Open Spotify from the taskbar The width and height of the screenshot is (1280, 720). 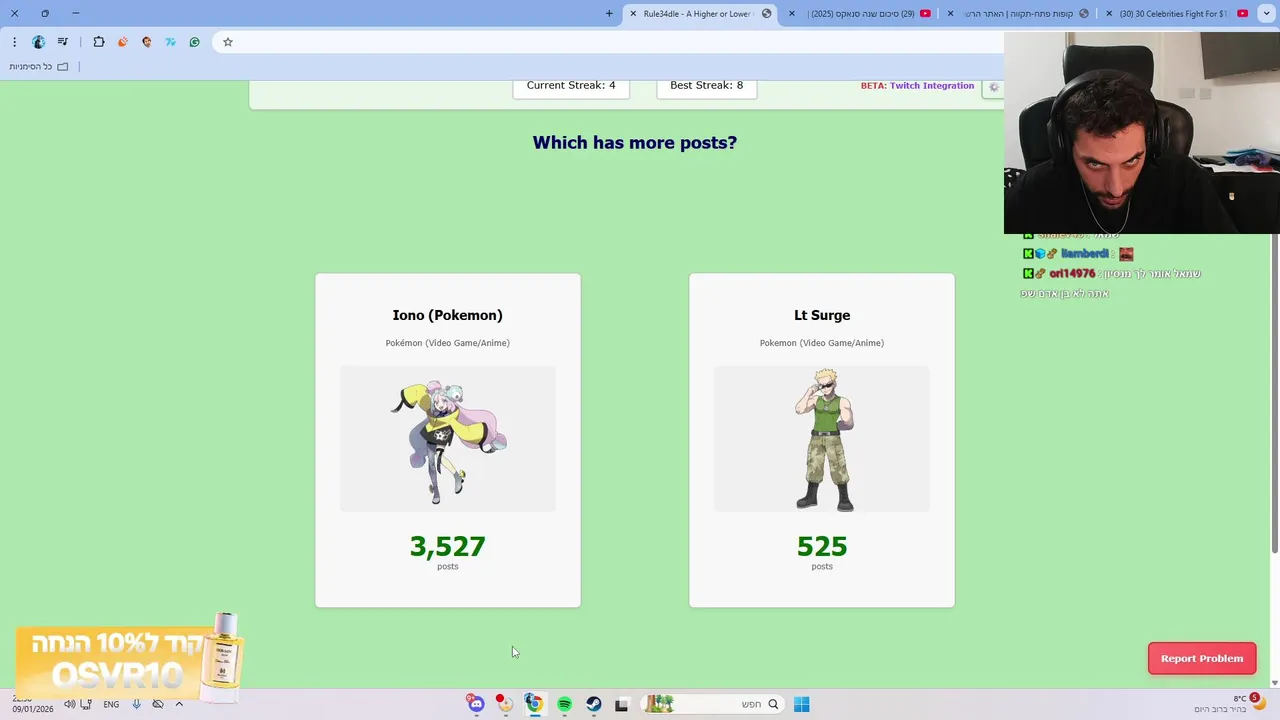[x=564, y=704]
